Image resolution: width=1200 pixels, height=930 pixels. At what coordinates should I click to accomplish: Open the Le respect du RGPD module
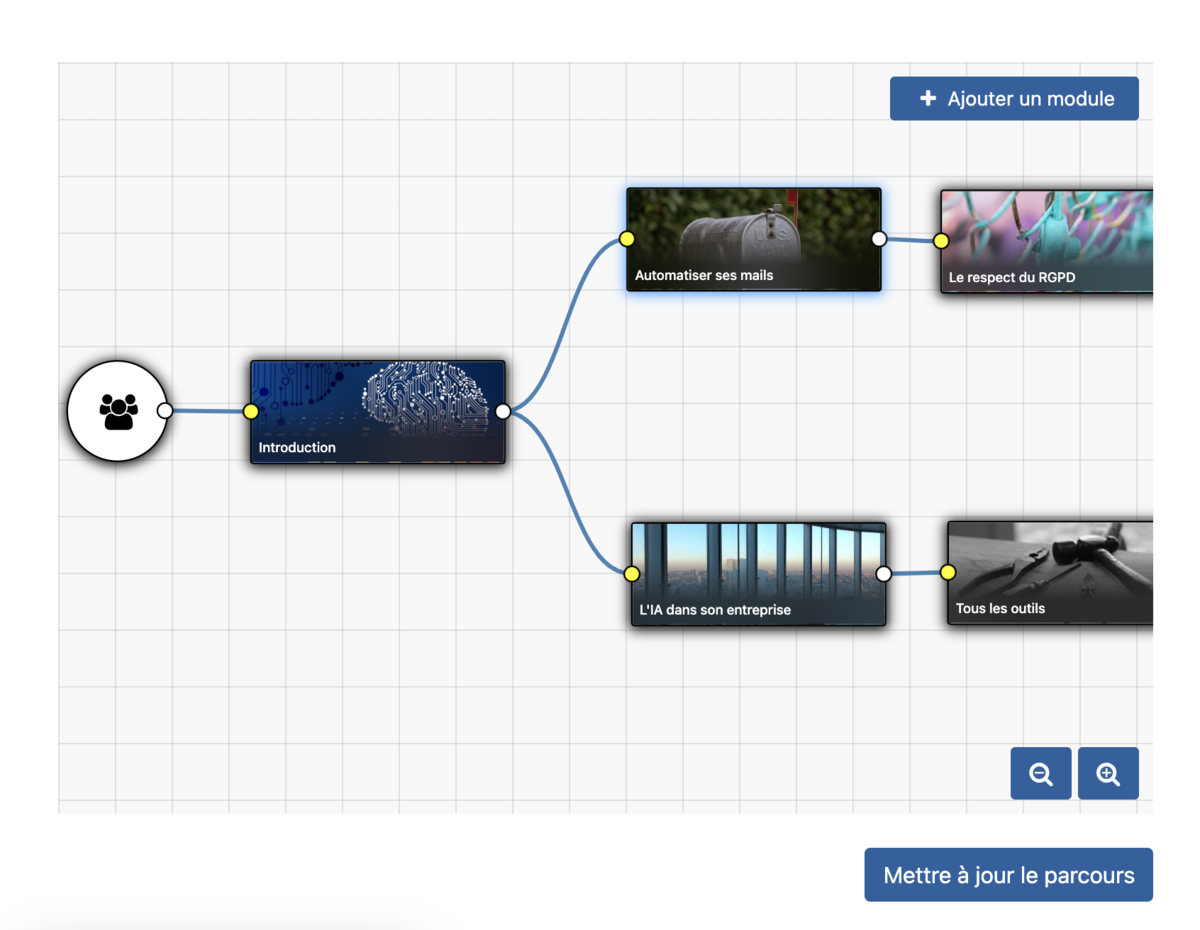(1046, 242)
